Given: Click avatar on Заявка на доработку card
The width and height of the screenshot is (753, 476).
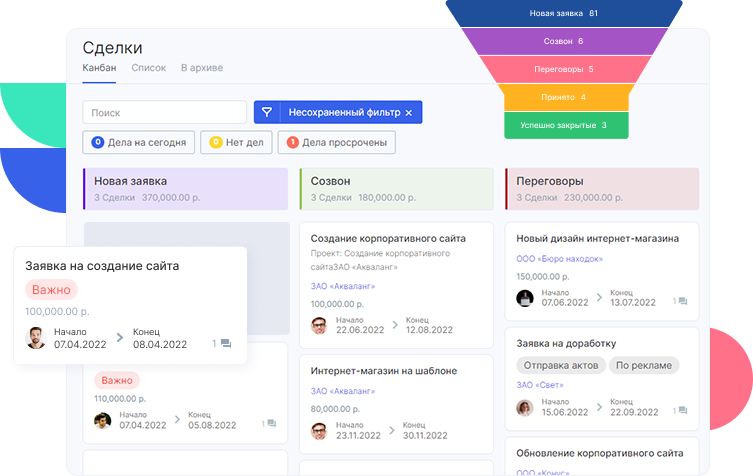Looking at the screenshot, I should (525, 407).
